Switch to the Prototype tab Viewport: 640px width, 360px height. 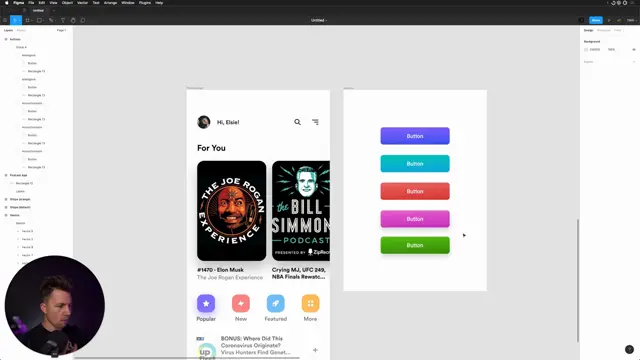pyautogui.click(x=604, y=30)
